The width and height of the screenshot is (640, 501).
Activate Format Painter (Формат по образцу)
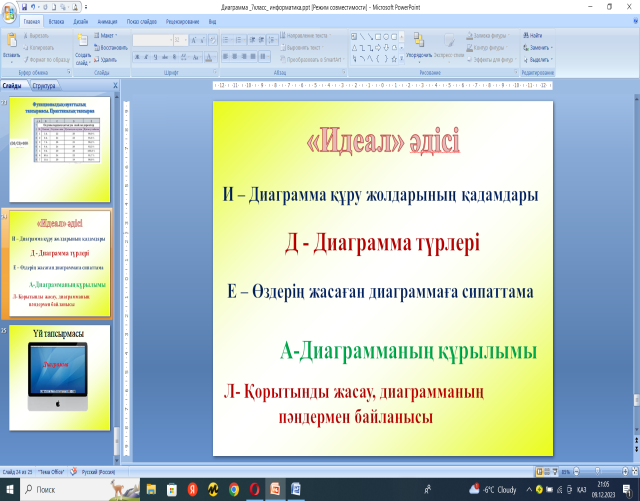(x=46, y=60)
